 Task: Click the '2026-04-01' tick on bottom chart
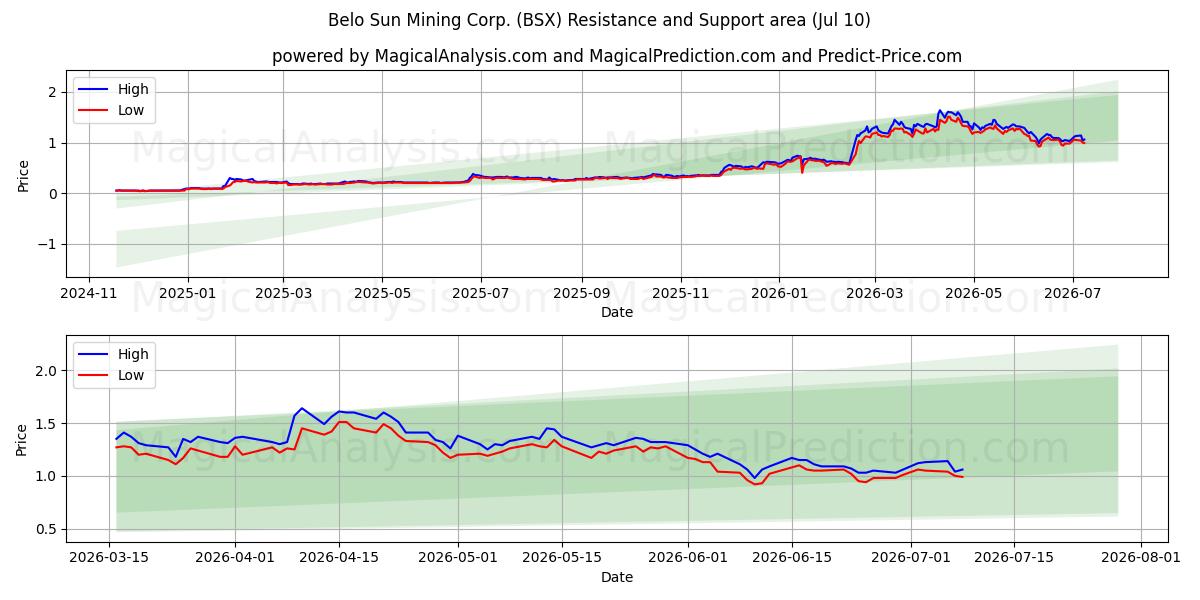236,558
